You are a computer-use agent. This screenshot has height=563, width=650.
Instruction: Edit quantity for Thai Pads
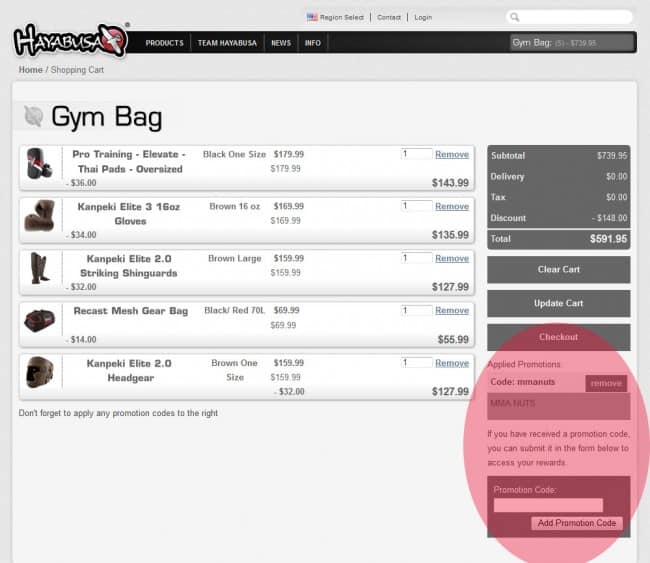click(x=417, y=154)
